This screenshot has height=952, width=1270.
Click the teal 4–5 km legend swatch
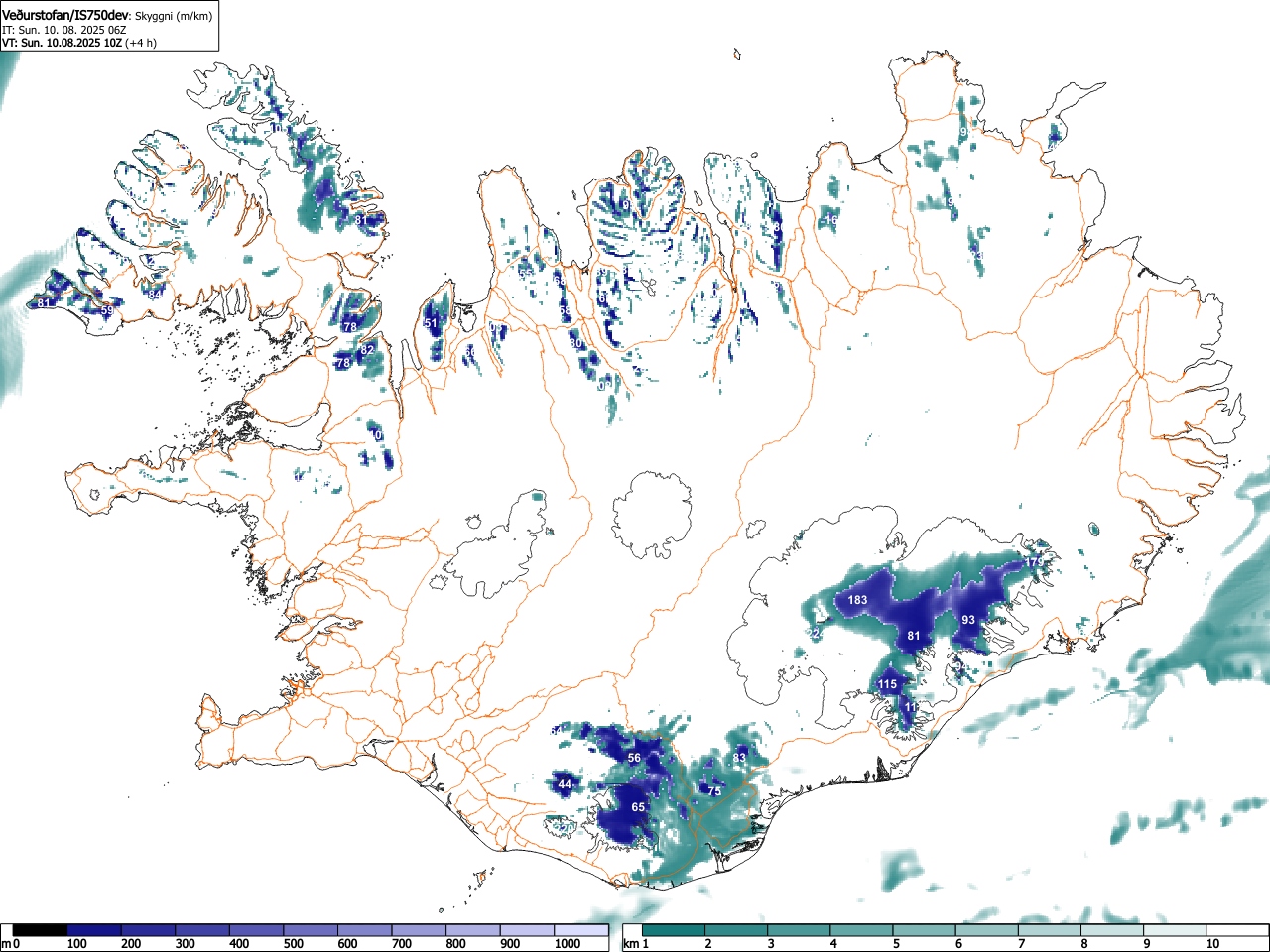click(863, 930)
